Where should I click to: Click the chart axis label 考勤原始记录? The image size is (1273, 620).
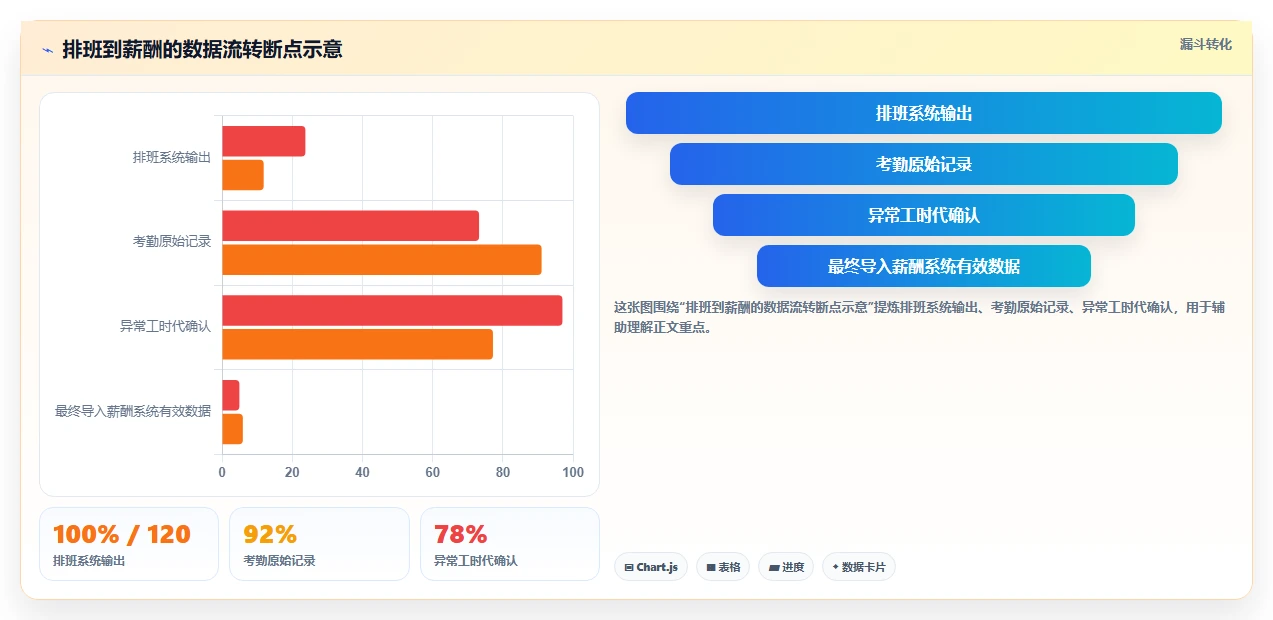point(172,242)
